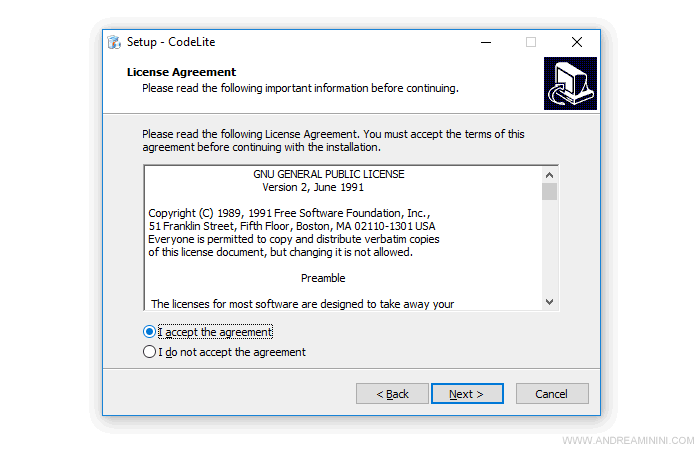The image size is (700, 450).
Task: Click the bold "License Agreement" heading
Action: [x=181, y=72]
